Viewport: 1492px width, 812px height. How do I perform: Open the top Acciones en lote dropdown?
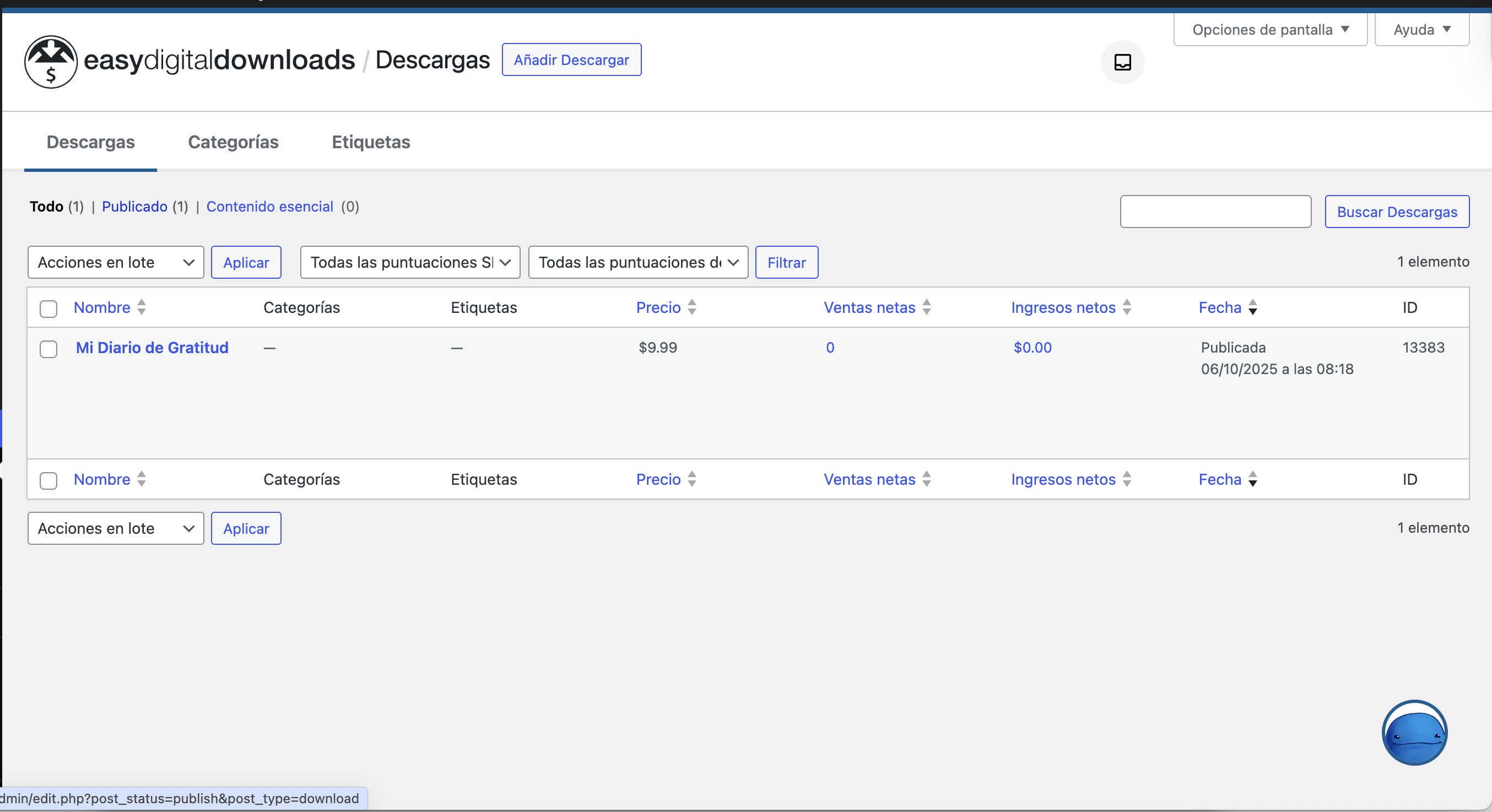point(115,262)
